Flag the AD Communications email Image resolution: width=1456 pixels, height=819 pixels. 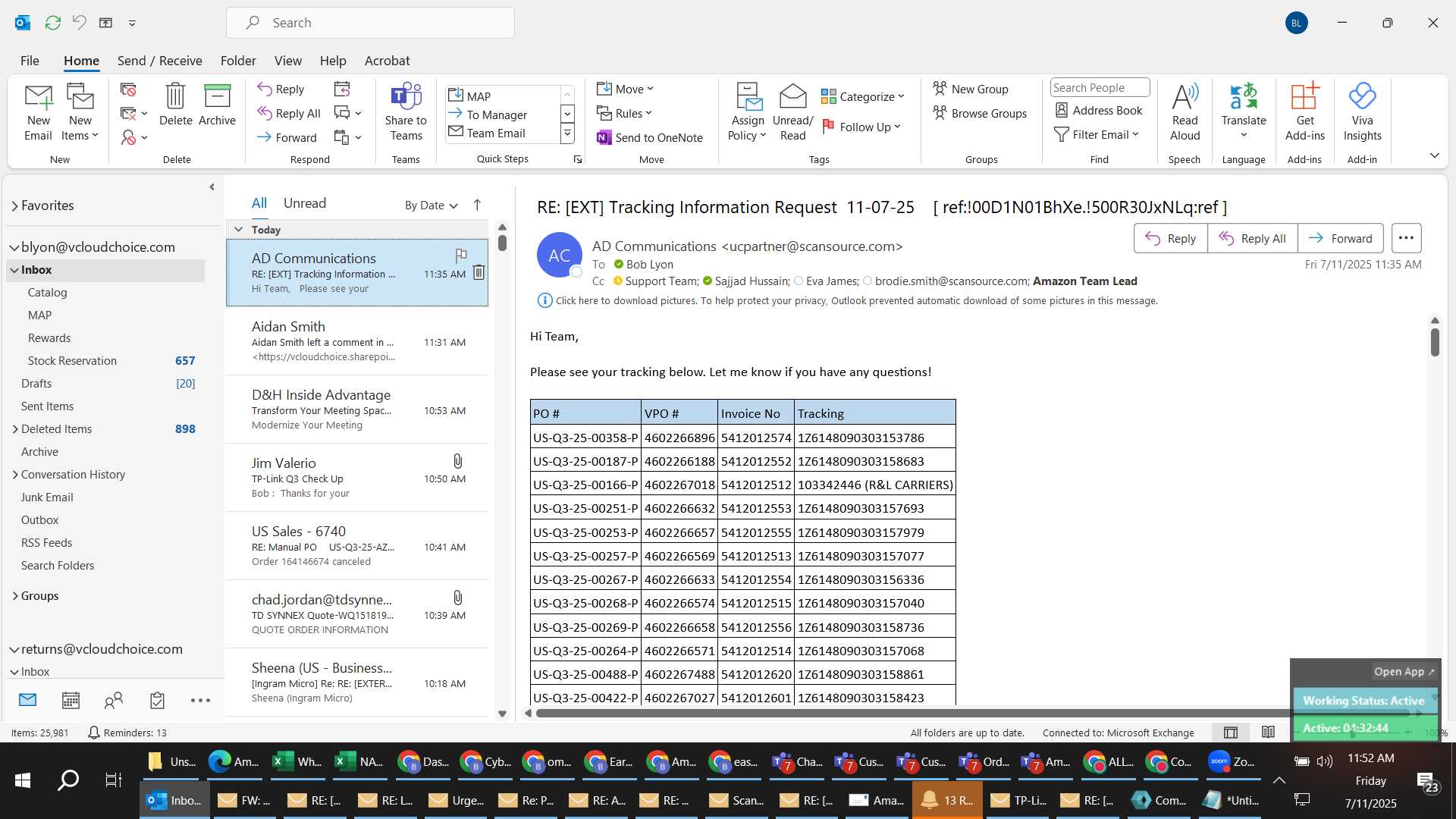point(460,255)
